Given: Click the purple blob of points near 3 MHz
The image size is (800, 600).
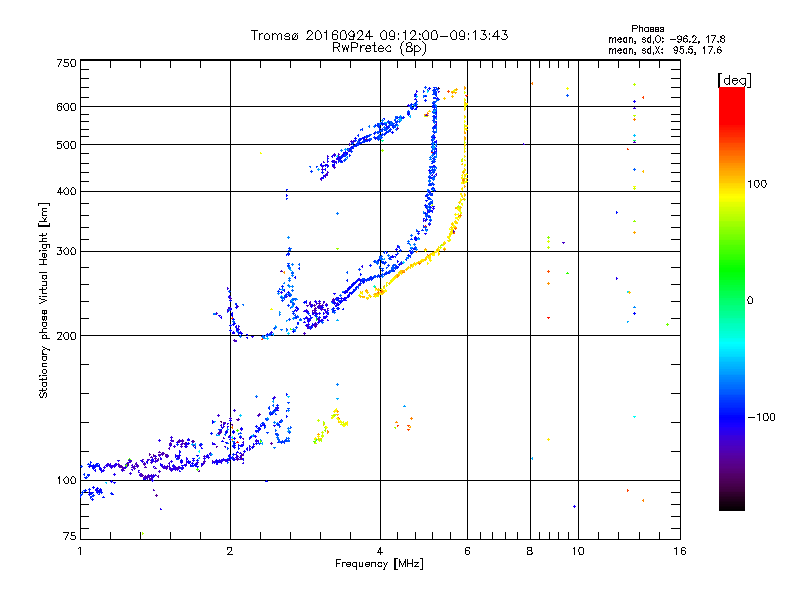Looking at the screenshot, I should (316, 314).
